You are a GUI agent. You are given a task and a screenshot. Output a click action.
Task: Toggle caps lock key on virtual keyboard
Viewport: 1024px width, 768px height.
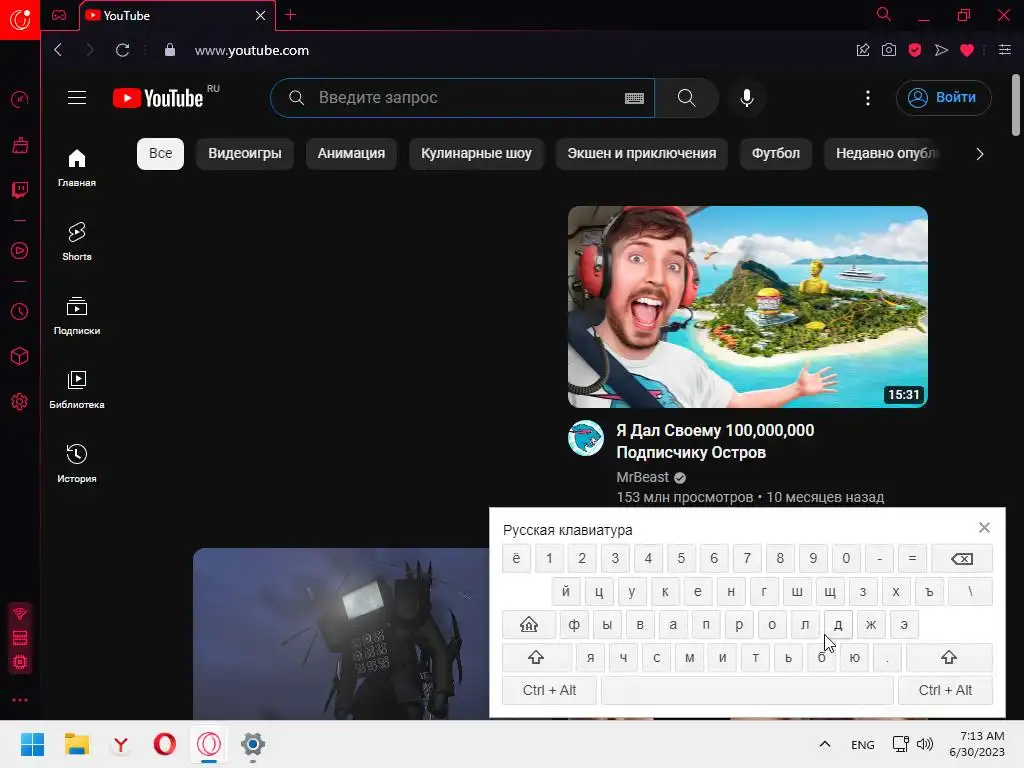(529, 625)
